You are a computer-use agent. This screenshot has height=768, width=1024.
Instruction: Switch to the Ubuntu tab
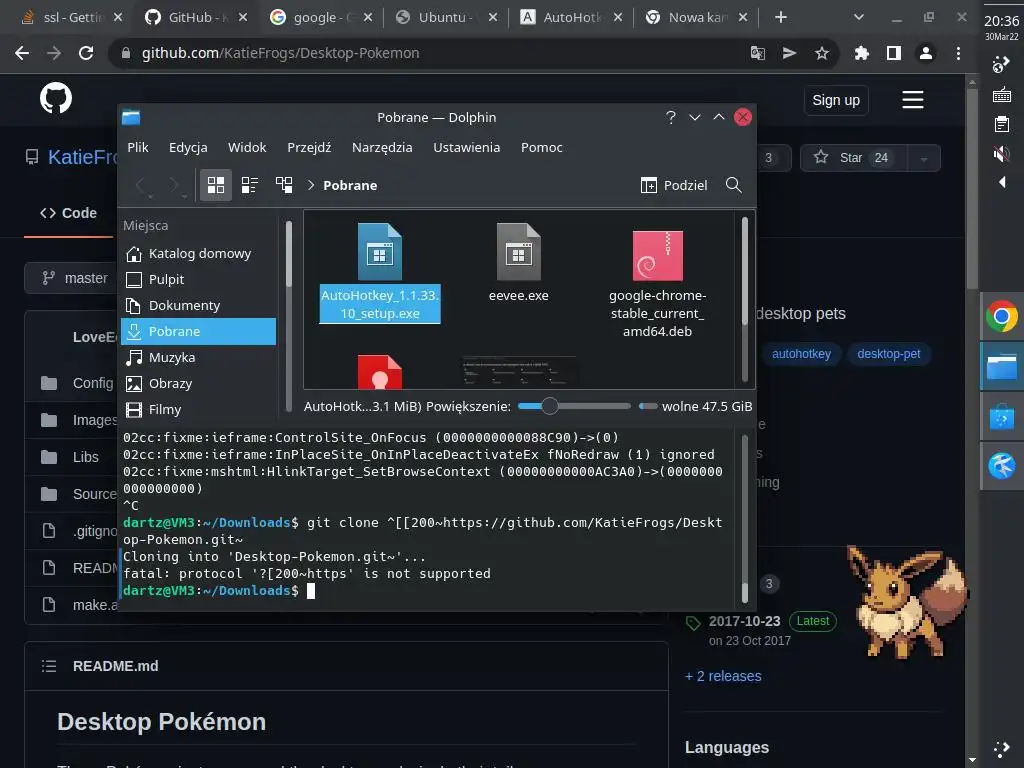[445, 18]
